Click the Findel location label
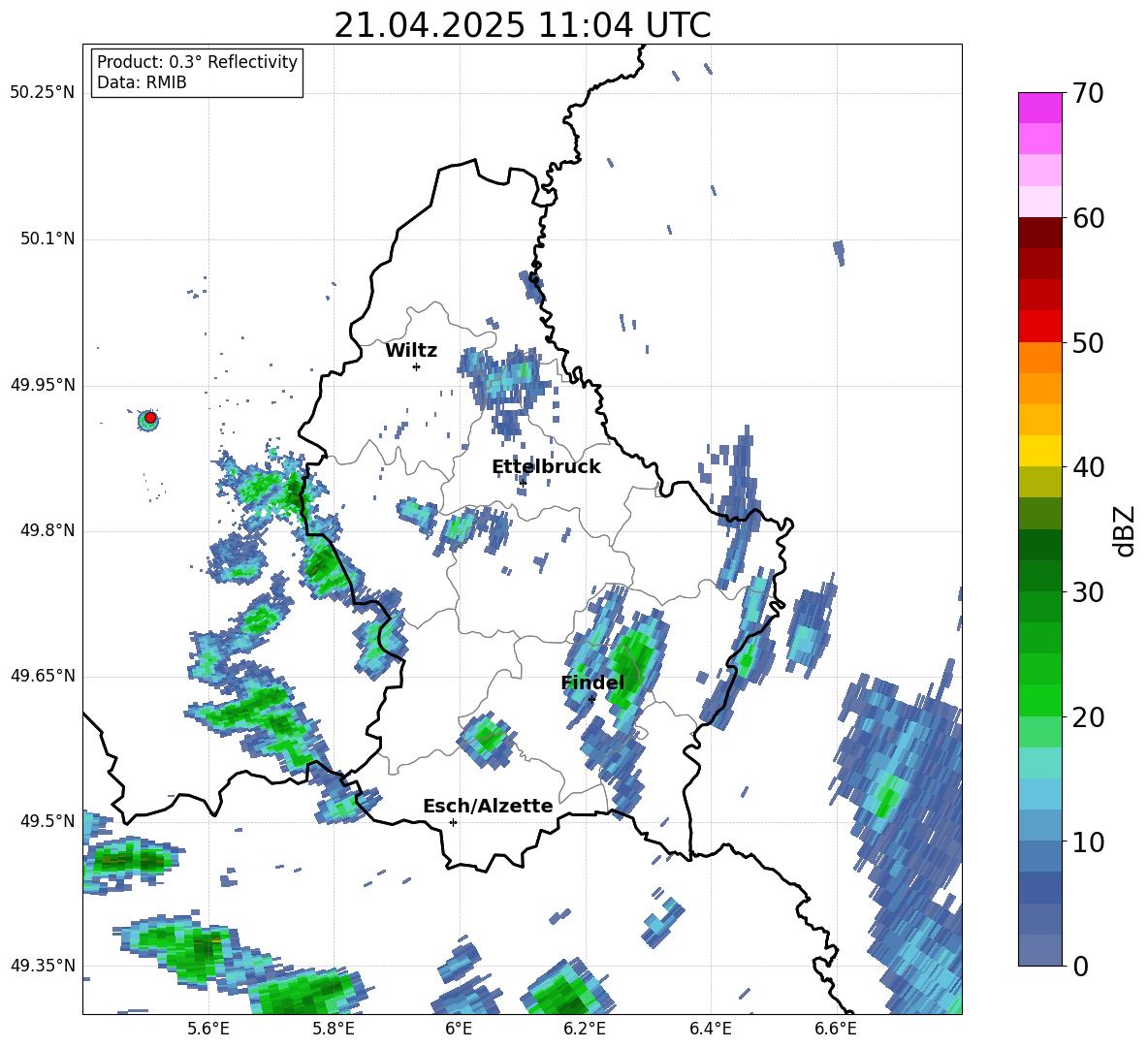This screenshot has height=1048, width=1148. click(x=592, y=683)
